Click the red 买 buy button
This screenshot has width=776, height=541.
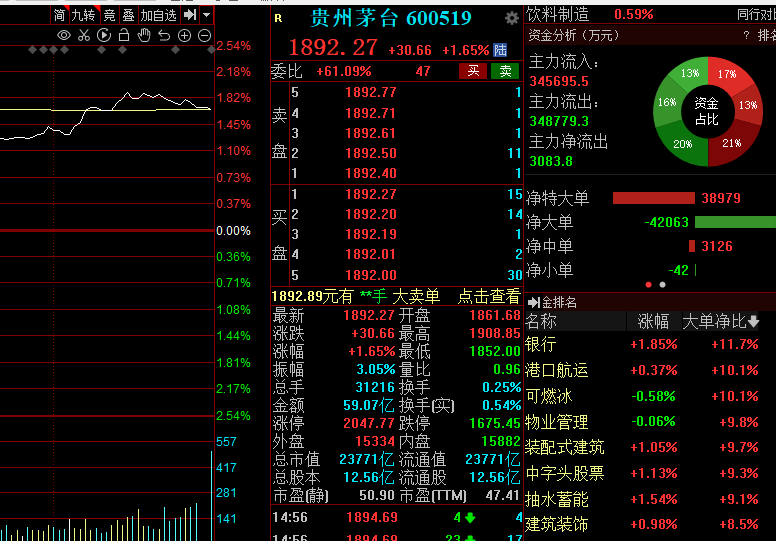[473, 71]
